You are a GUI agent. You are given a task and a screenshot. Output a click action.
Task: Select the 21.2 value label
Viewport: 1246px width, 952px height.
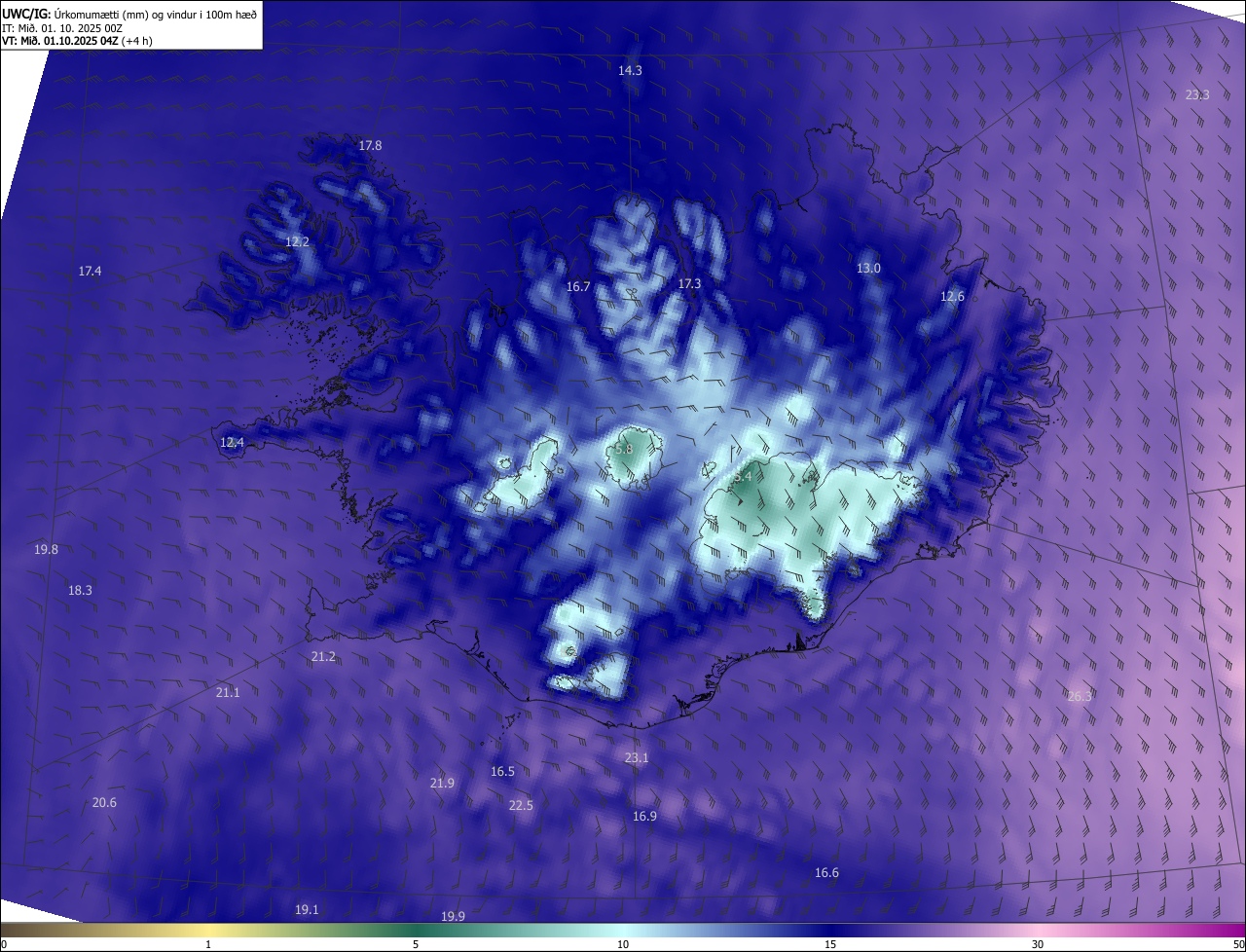(323, 656)
